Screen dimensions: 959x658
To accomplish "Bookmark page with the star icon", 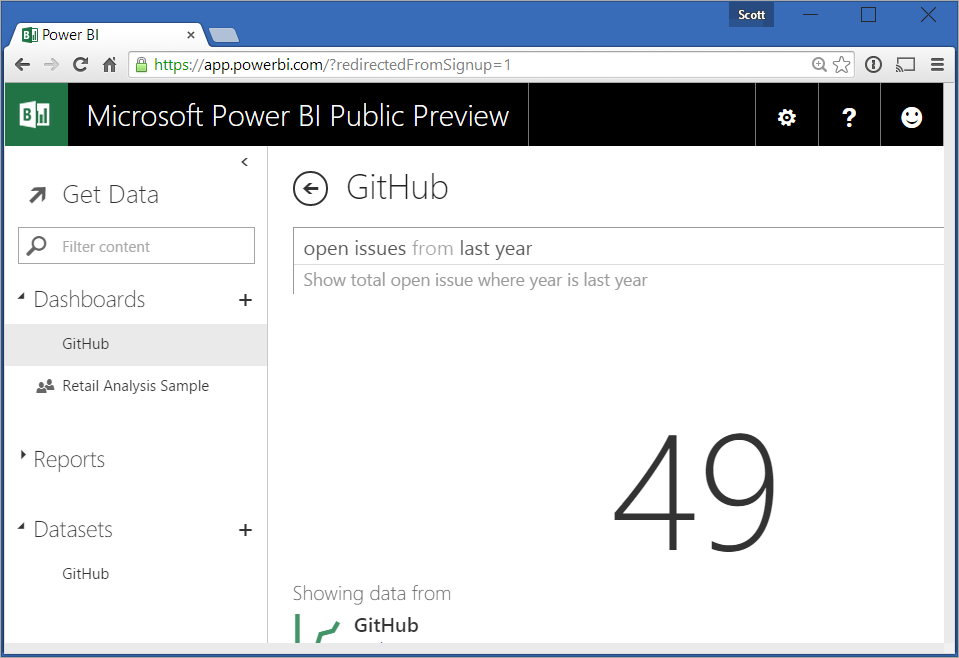I will pyautogui.click(x=842, y=65).
